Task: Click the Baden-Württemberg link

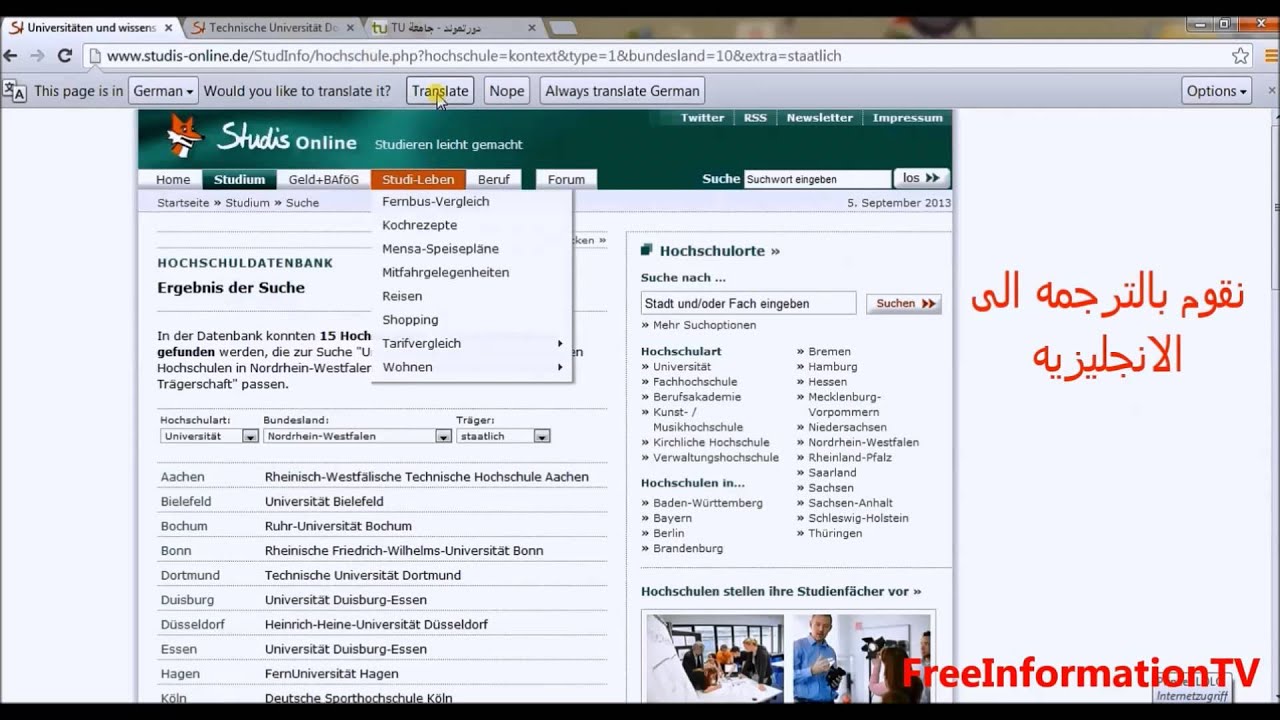Action: (x=708, y=503)
